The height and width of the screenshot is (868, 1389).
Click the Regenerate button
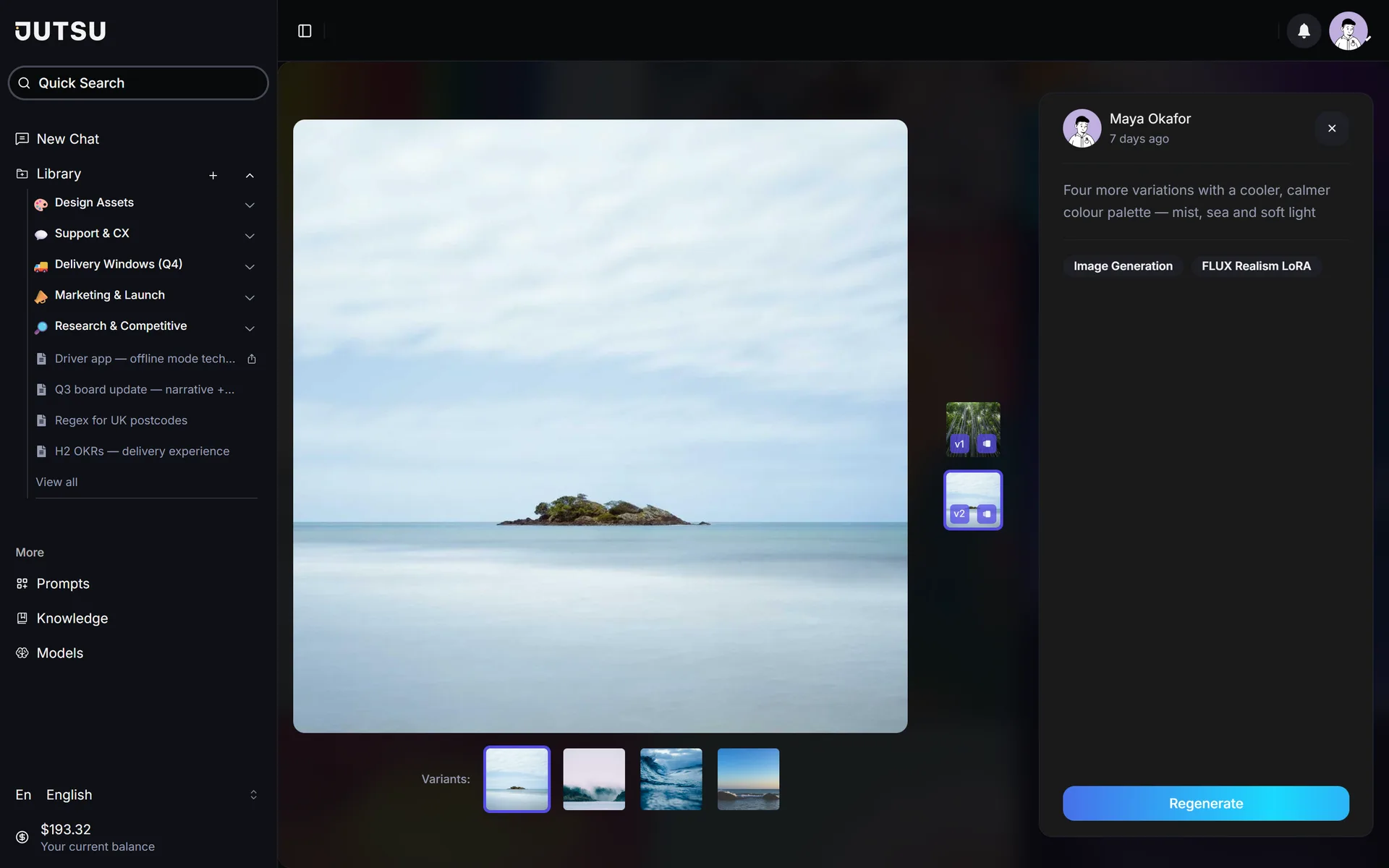pos(1206,804)
